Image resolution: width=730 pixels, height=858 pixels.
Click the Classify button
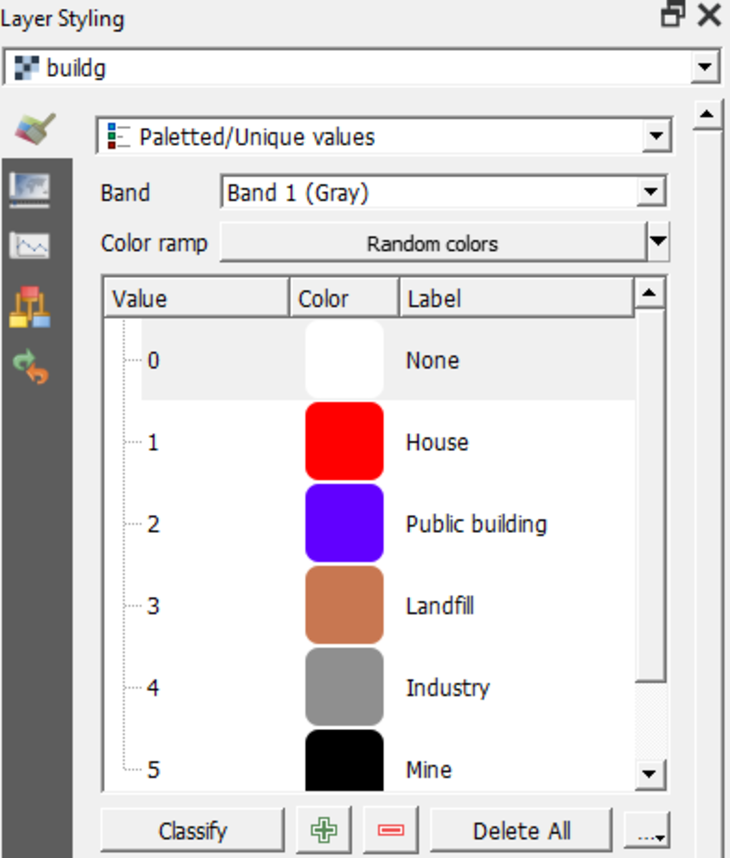(x=192, y=830)
